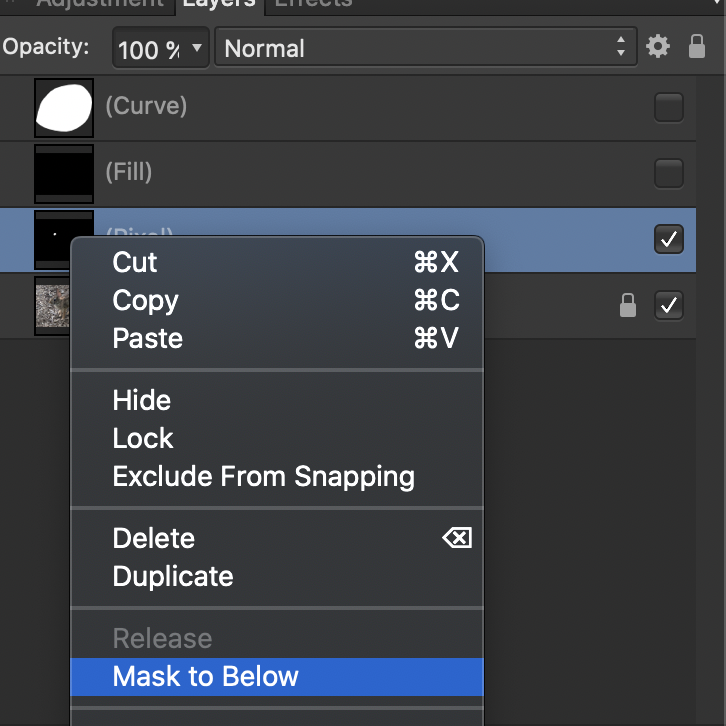This screenshot has width=726, height=726.
Task: Choose Delete from the context menu
Action: click(x=154, y=538)
